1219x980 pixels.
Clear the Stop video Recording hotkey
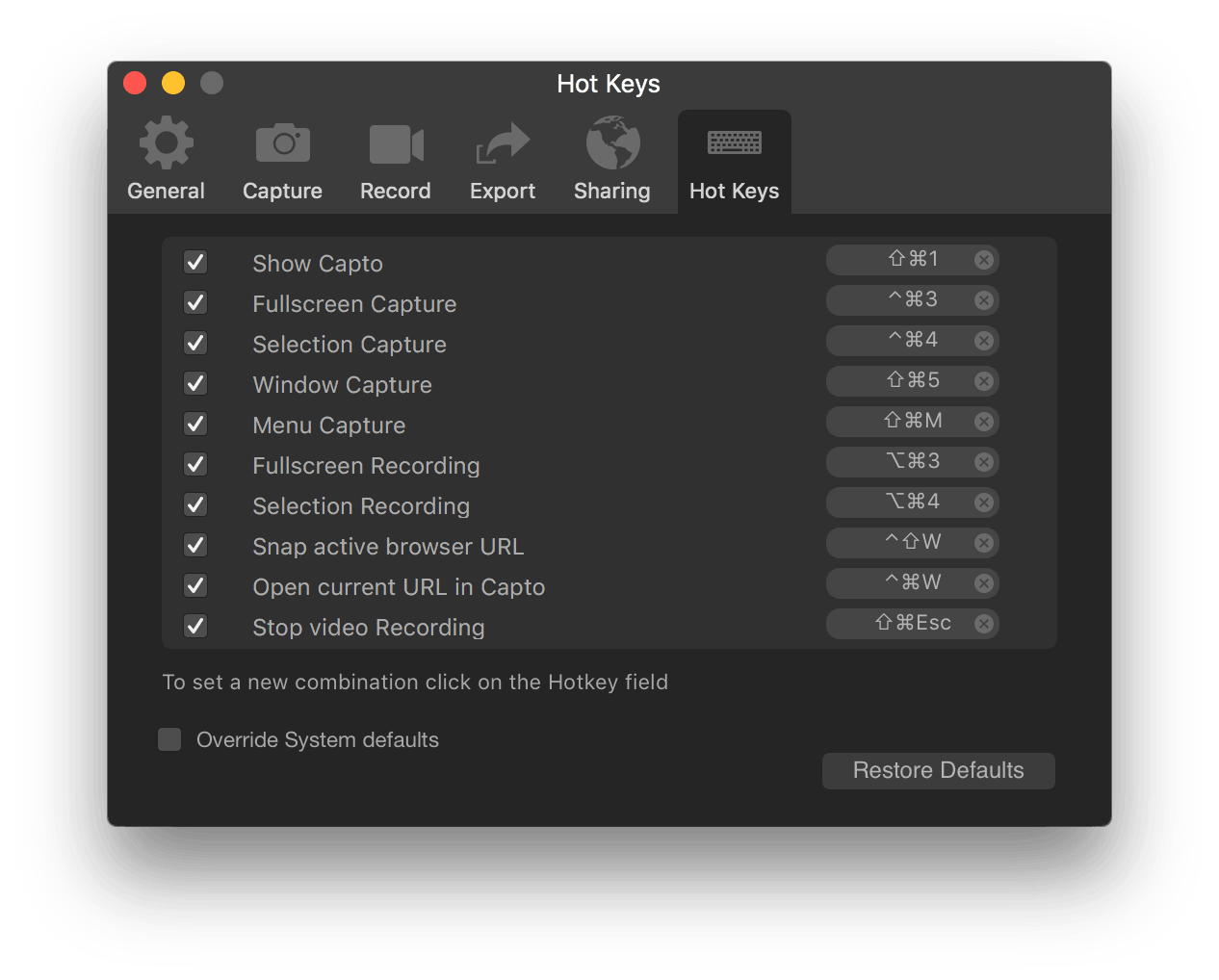point(983,624)
